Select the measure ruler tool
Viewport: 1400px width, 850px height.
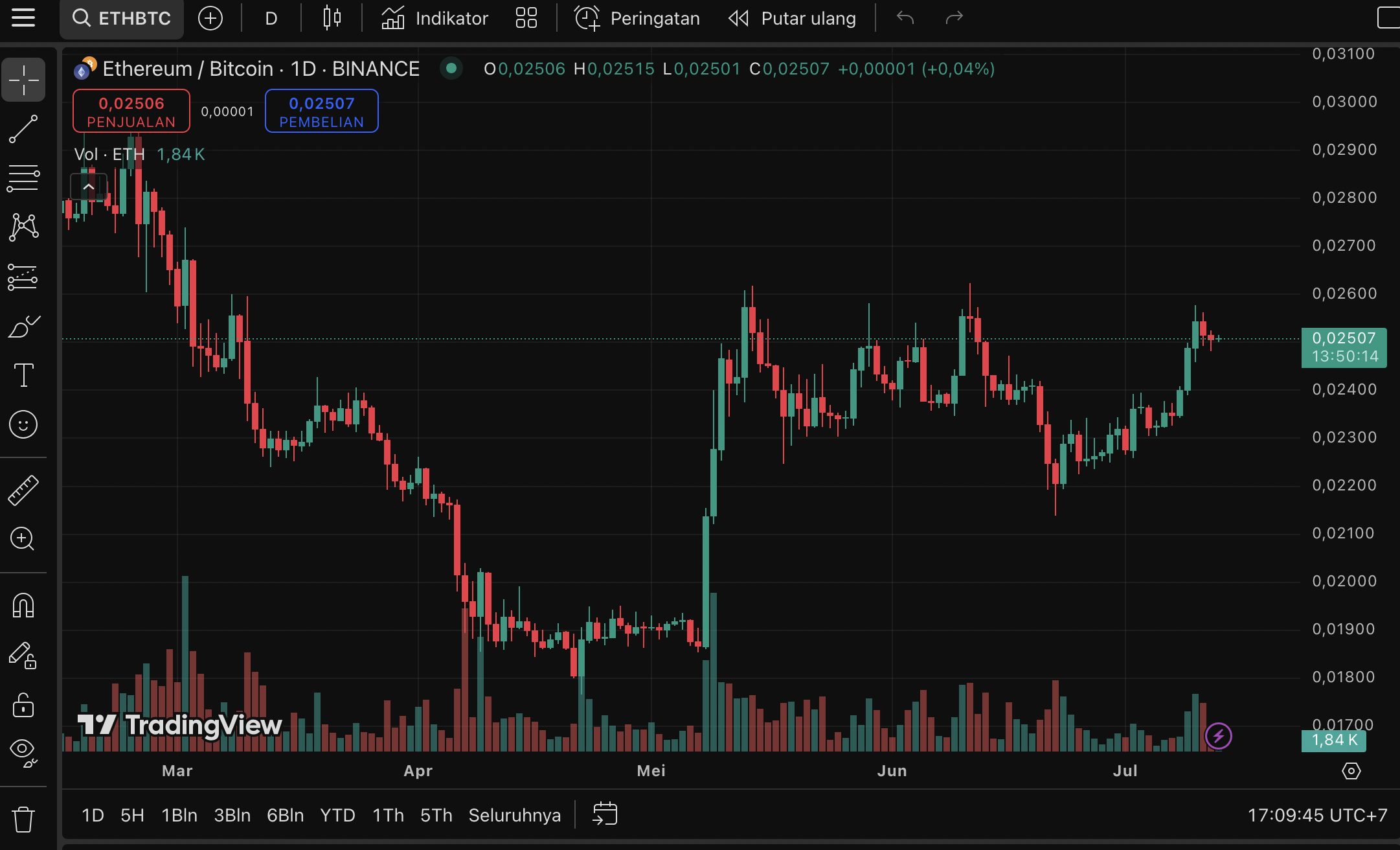tap(23, 490)
